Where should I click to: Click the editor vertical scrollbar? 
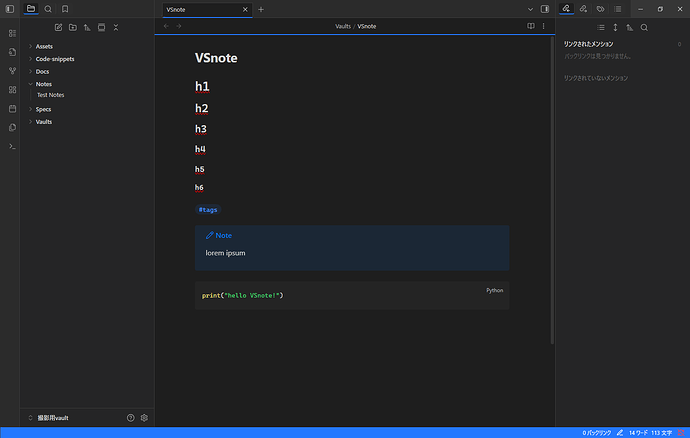(x=552, y=189)
